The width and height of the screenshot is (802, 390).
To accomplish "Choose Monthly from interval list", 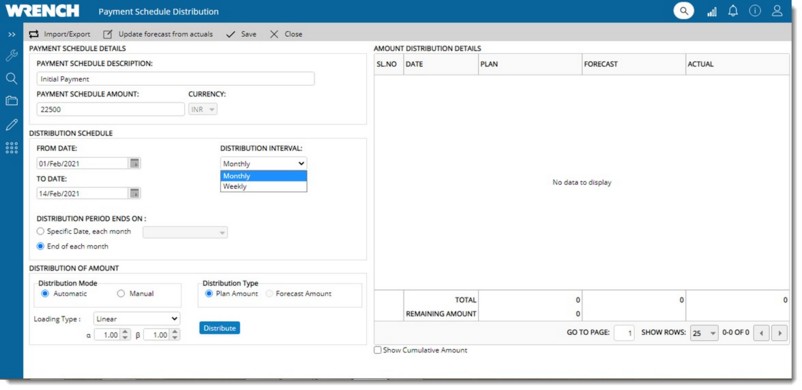I will [263, 176].
